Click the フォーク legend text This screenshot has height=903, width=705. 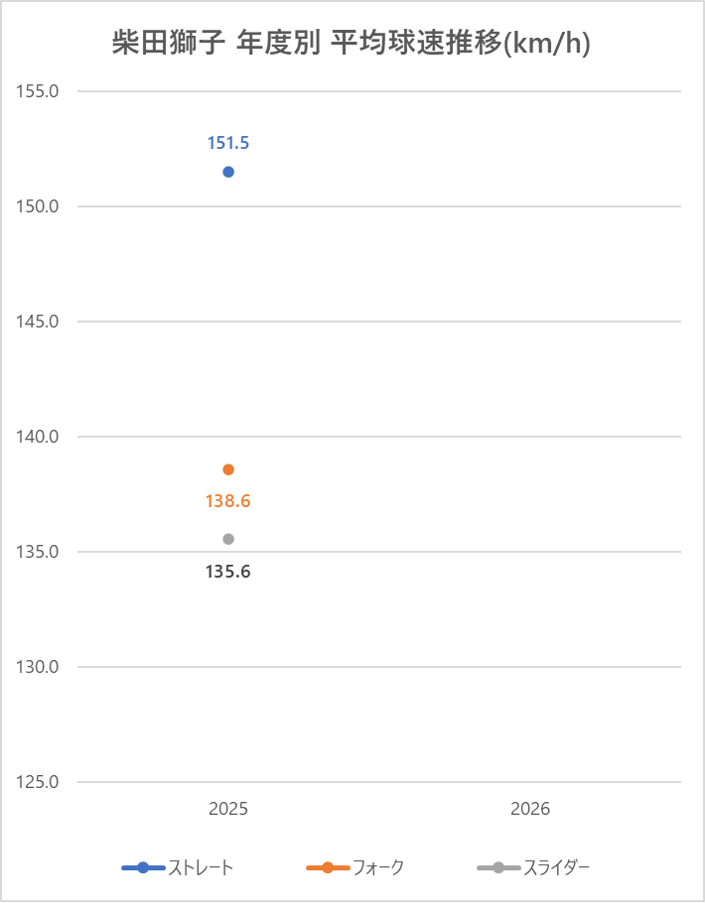(x=378, y=868)
